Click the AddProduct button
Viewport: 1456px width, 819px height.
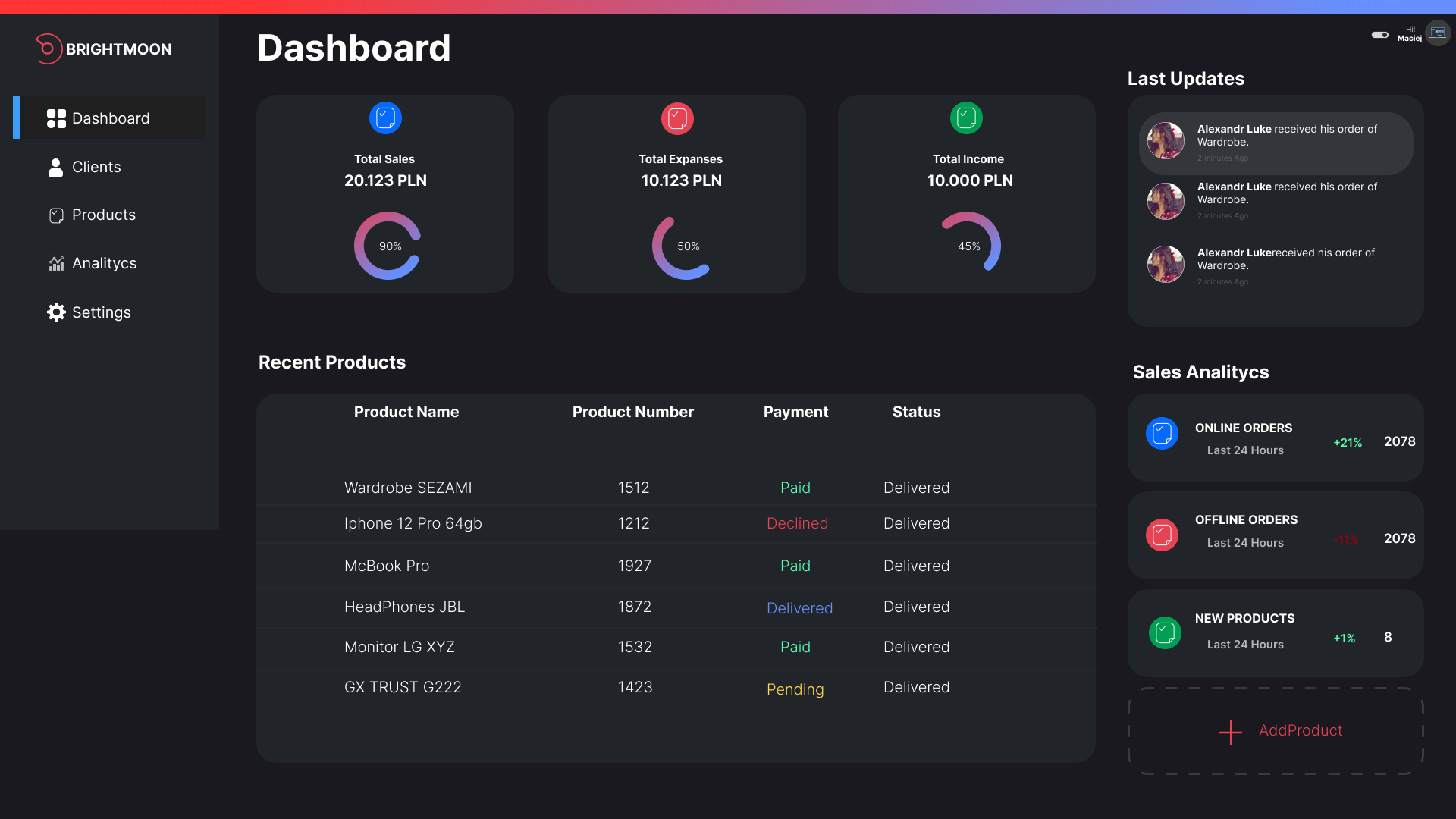1282,730
